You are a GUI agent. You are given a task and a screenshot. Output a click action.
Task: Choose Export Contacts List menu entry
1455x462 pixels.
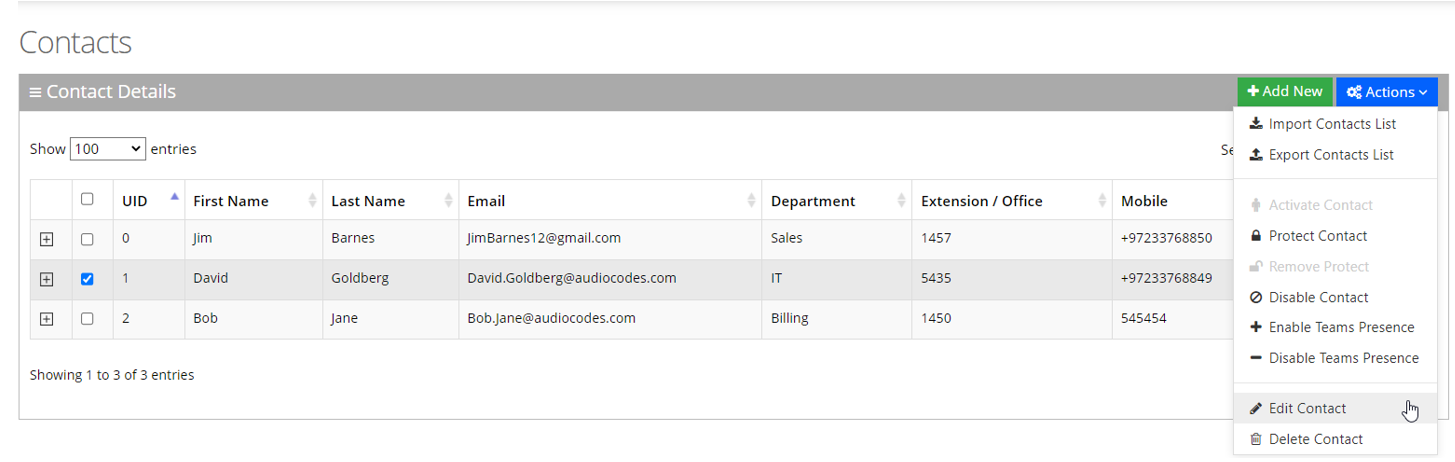(1330, 155)
